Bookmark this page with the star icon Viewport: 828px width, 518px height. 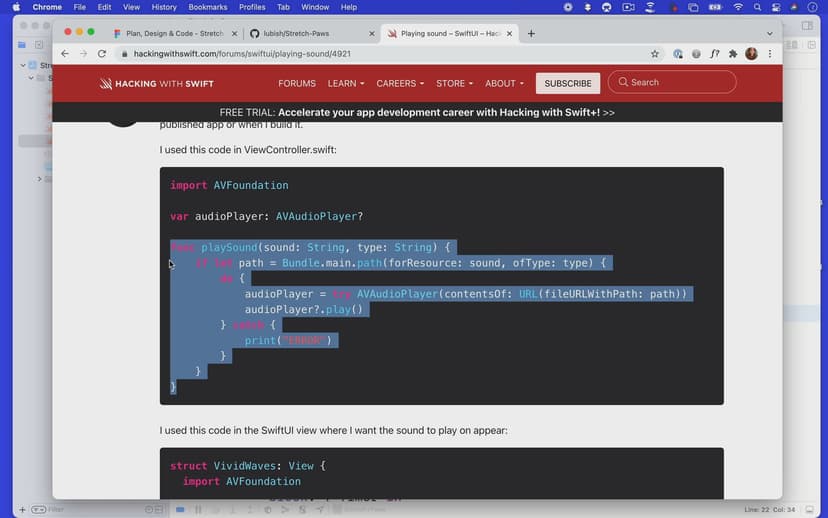click(x=655, y=54)
